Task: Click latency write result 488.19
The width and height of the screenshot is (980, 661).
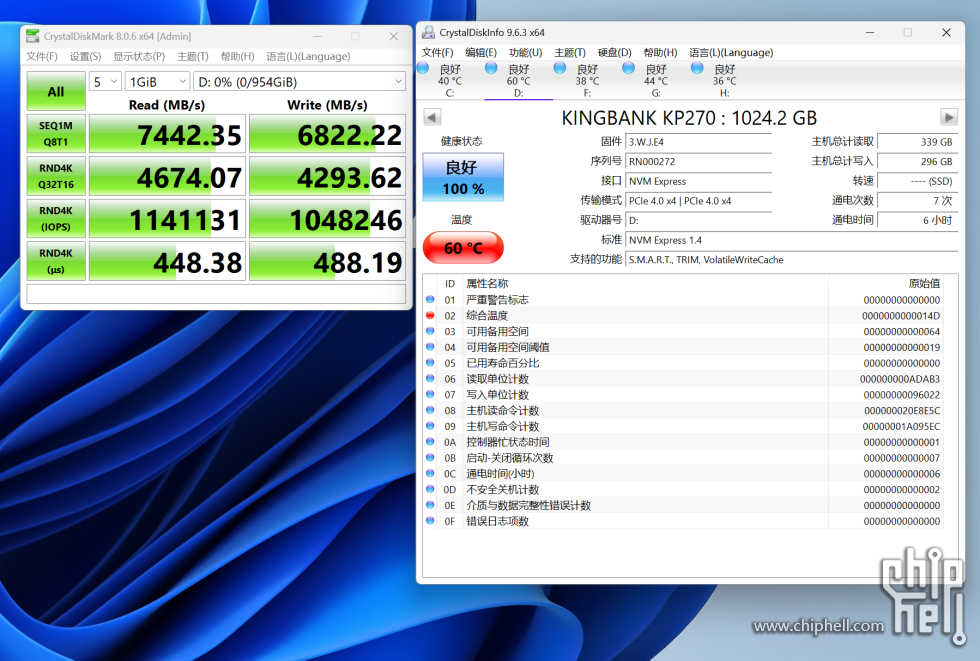Action: tap(328, 261)
